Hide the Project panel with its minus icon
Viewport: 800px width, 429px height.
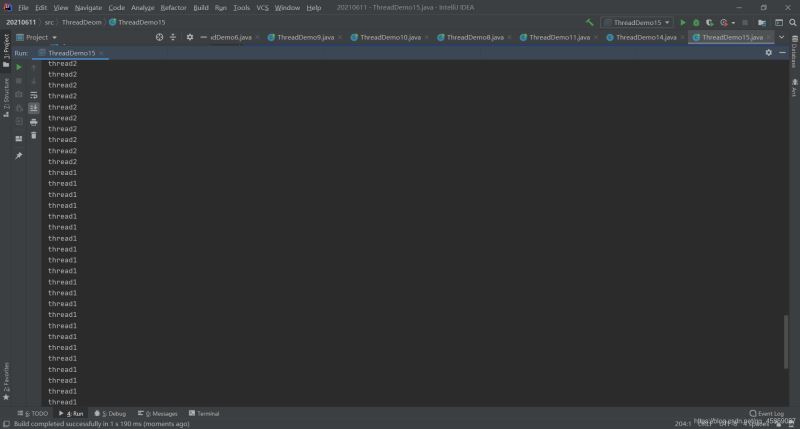coord(204,37)
